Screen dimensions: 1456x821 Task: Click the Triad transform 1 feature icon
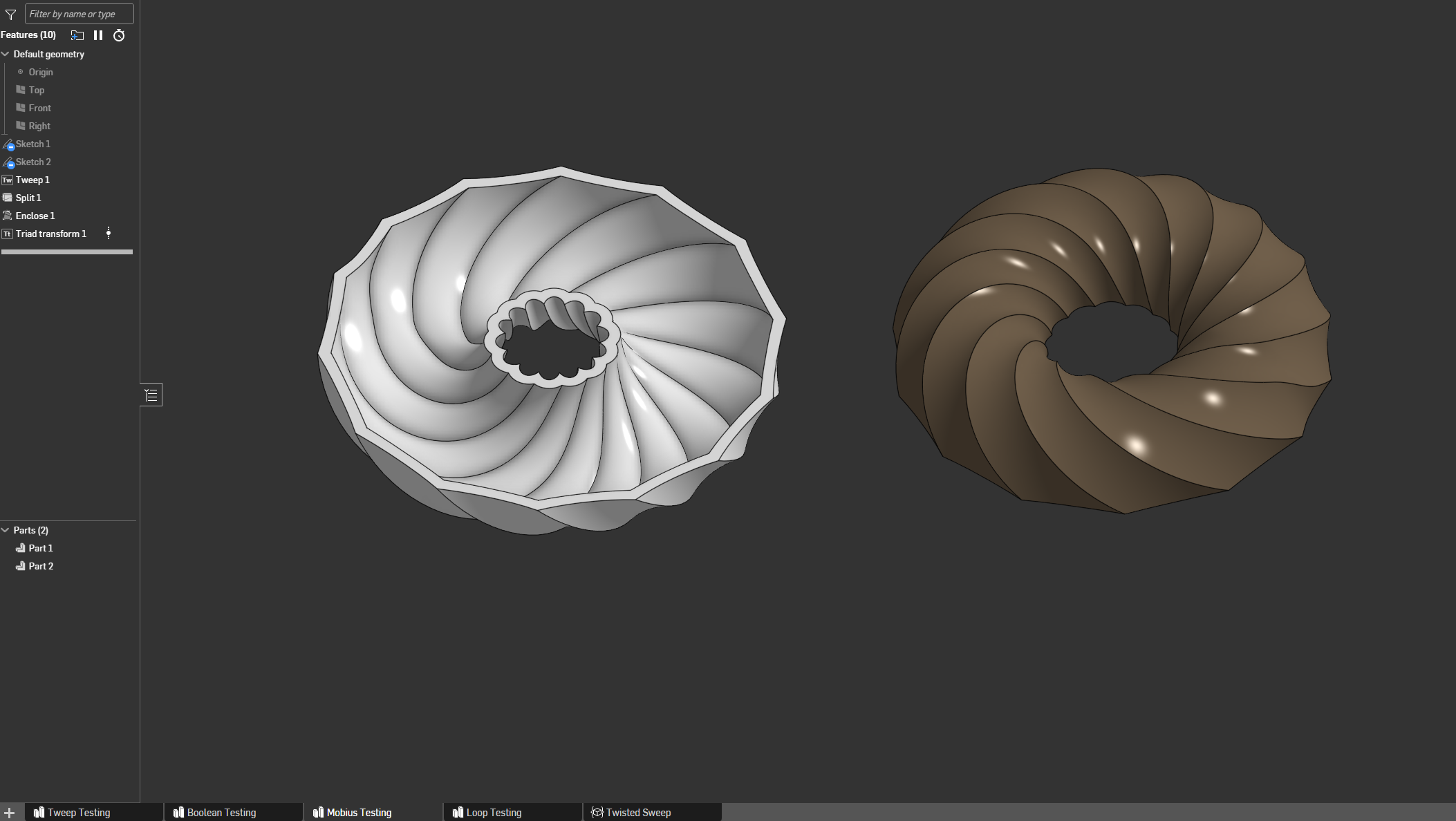[x=8, y=234]
